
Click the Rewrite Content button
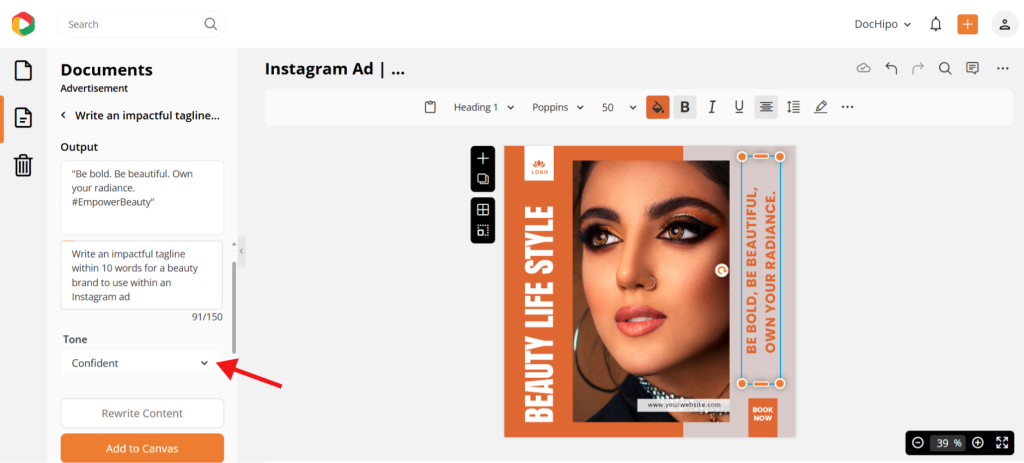click(x=142, y=413)
